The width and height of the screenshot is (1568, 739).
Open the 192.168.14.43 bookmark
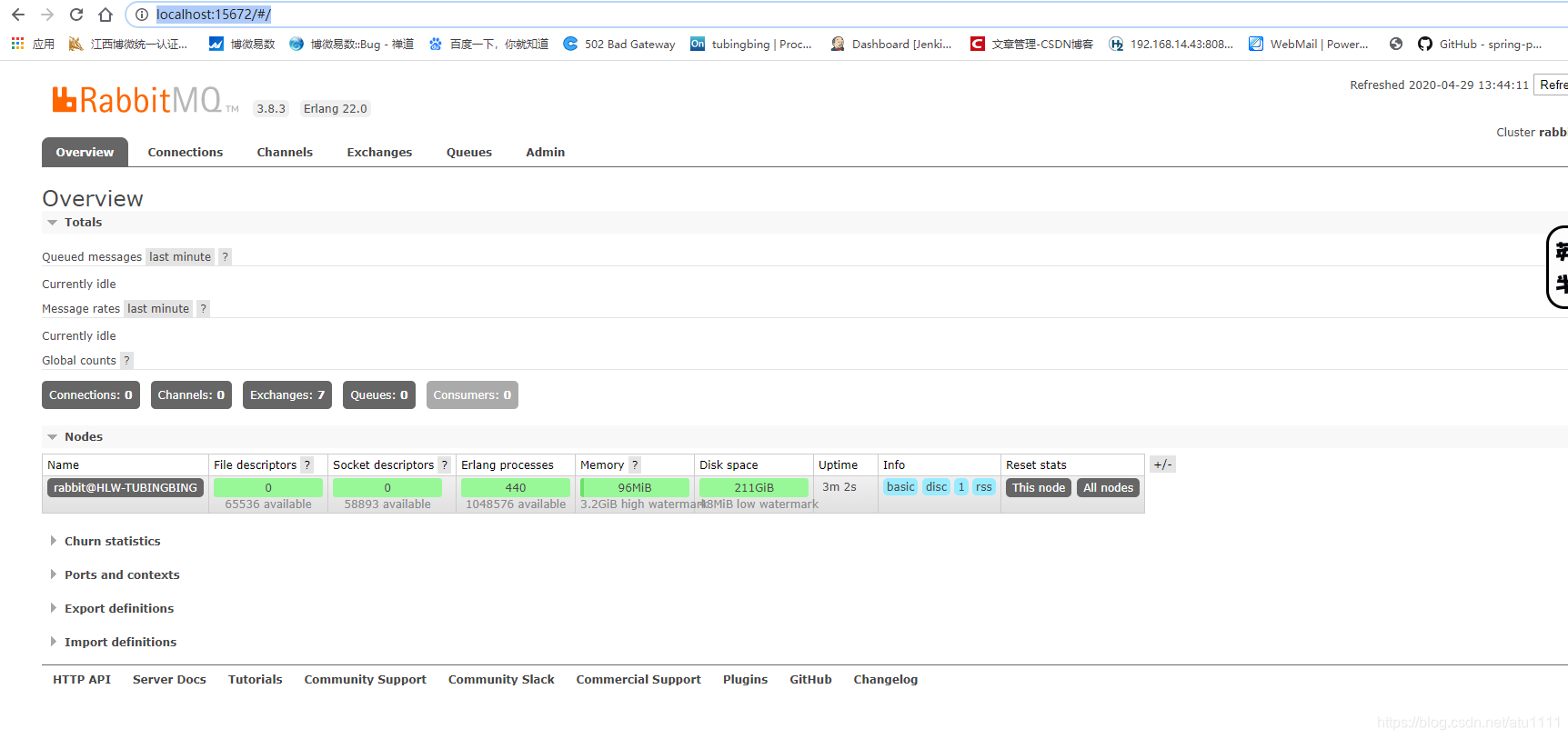coord(1171,44)
